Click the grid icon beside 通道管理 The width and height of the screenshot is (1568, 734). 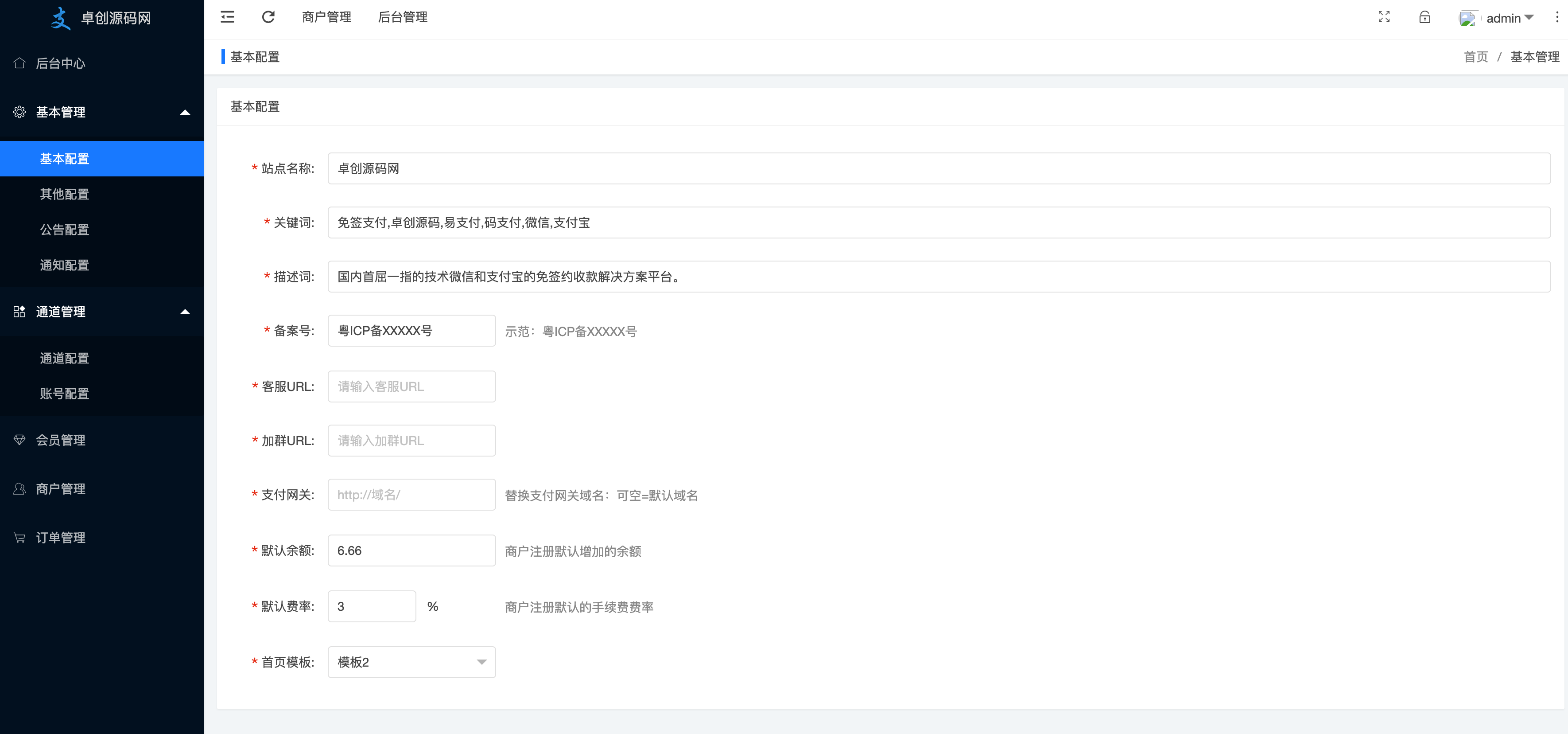[x=19, y=312]
